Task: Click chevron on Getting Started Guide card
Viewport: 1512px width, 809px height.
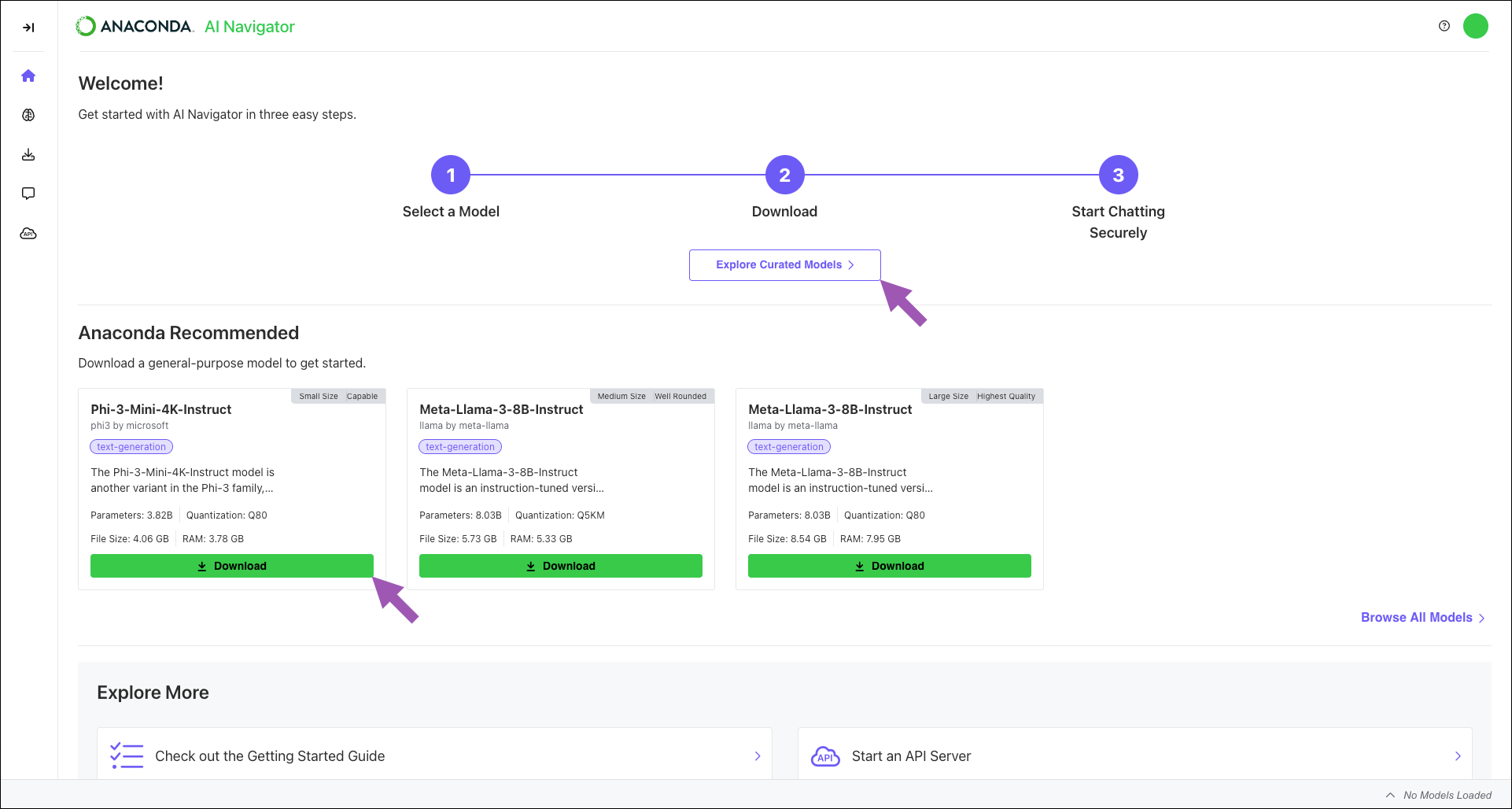Action: click(758, 756)
